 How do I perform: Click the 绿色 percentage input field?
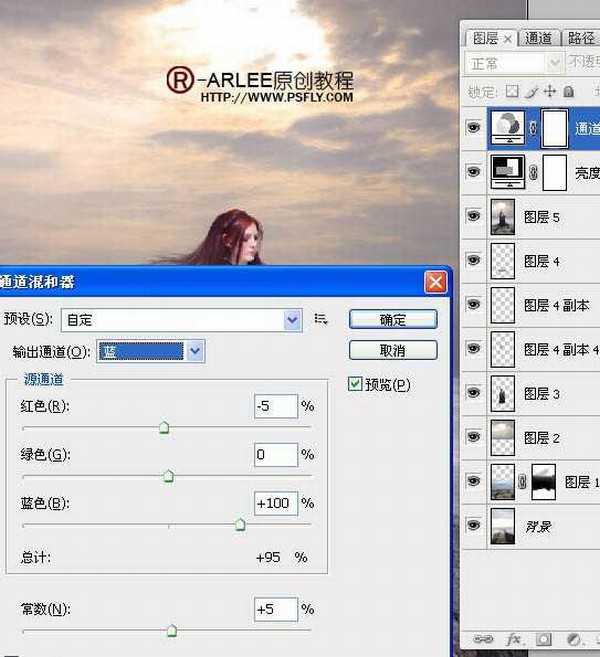276,455
